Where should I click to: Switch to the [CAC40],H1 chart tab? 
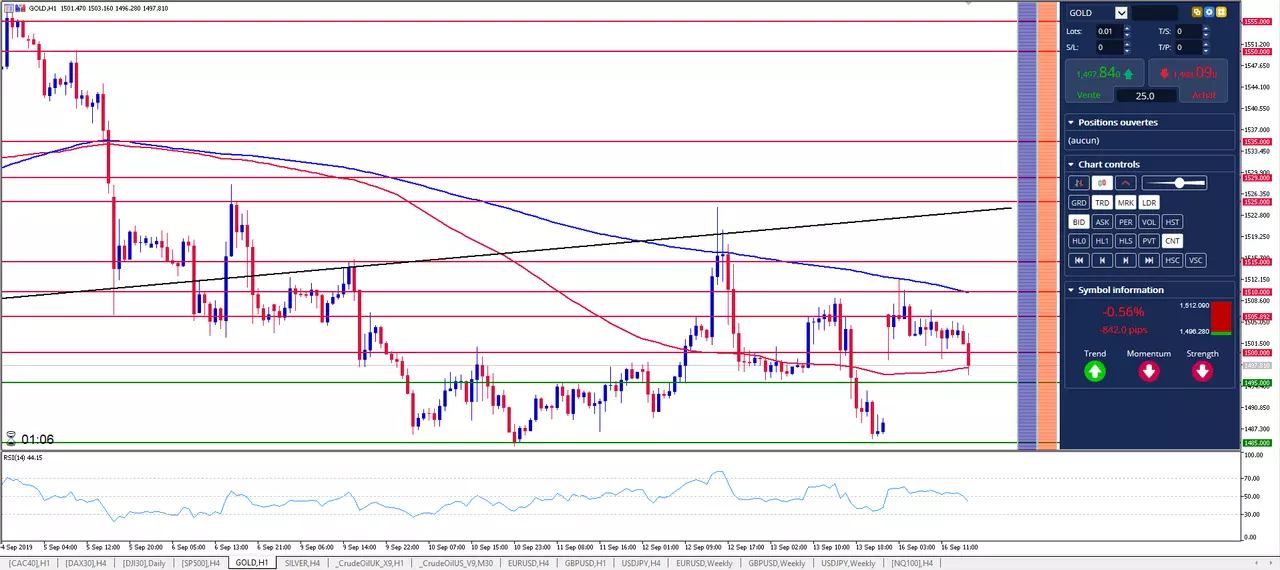click(x=30, y=563)
